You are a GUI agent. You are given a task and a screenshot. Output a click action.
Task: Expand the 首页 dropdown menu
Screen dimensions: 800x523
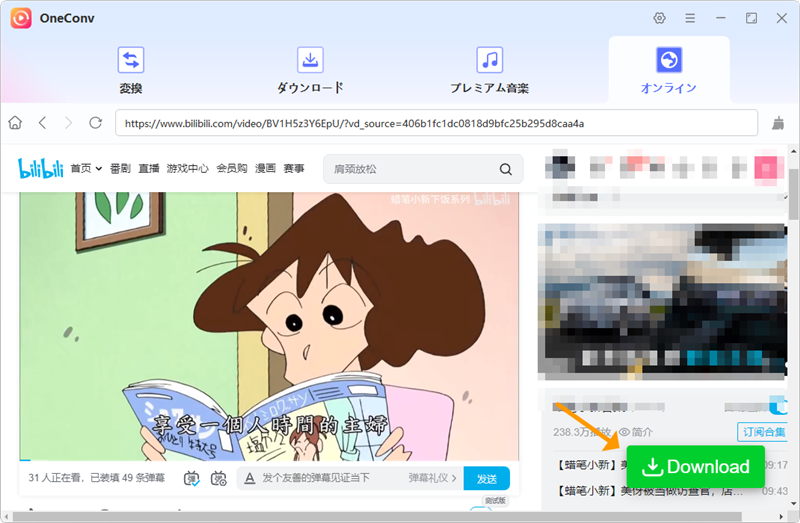point(86,168)
